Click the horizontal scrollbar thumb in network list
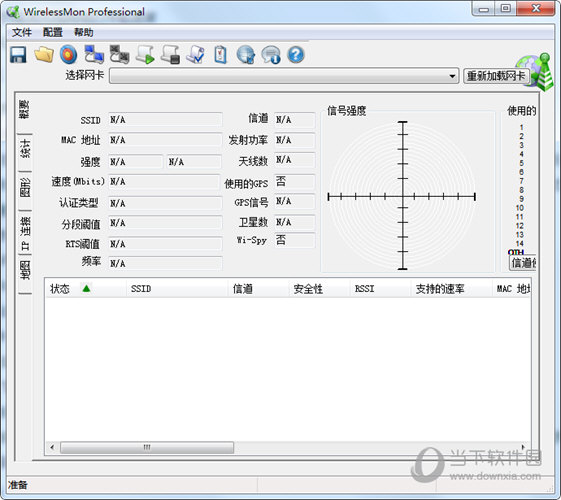 point(147,447)
